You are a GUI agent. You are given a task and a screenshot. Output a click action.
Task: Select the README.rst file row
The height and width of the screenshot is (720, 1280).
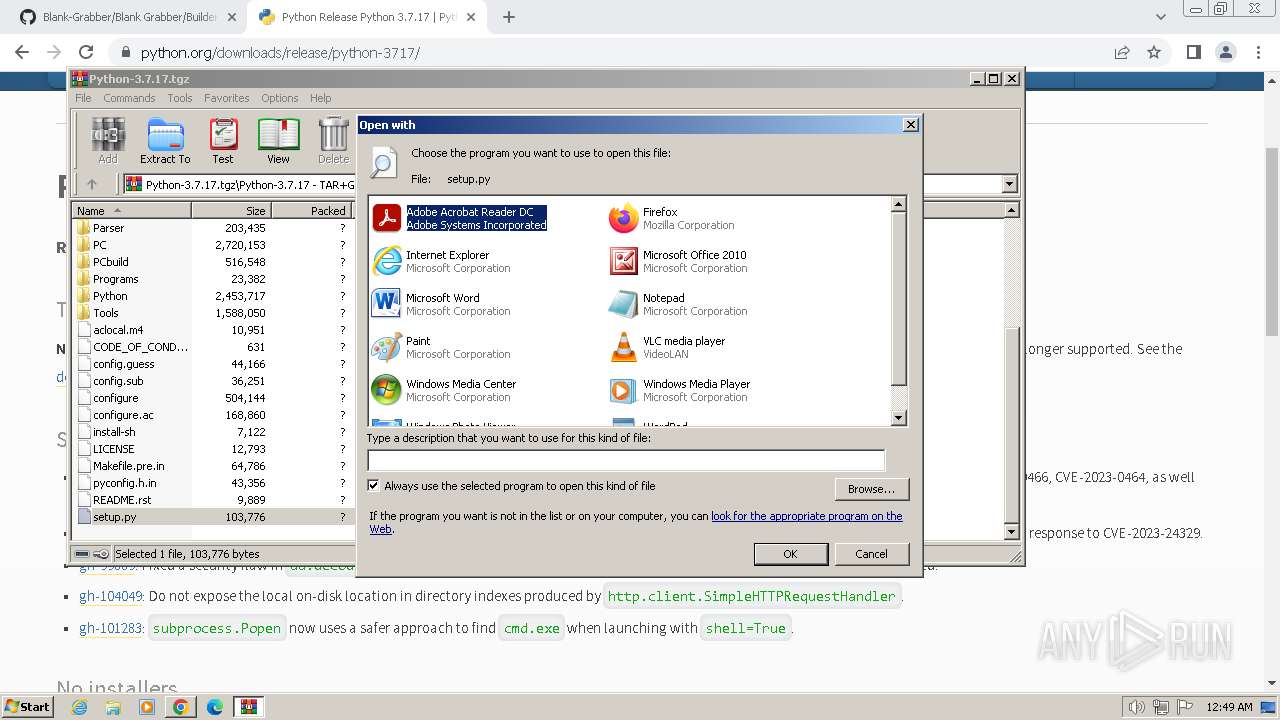[211, 500]
